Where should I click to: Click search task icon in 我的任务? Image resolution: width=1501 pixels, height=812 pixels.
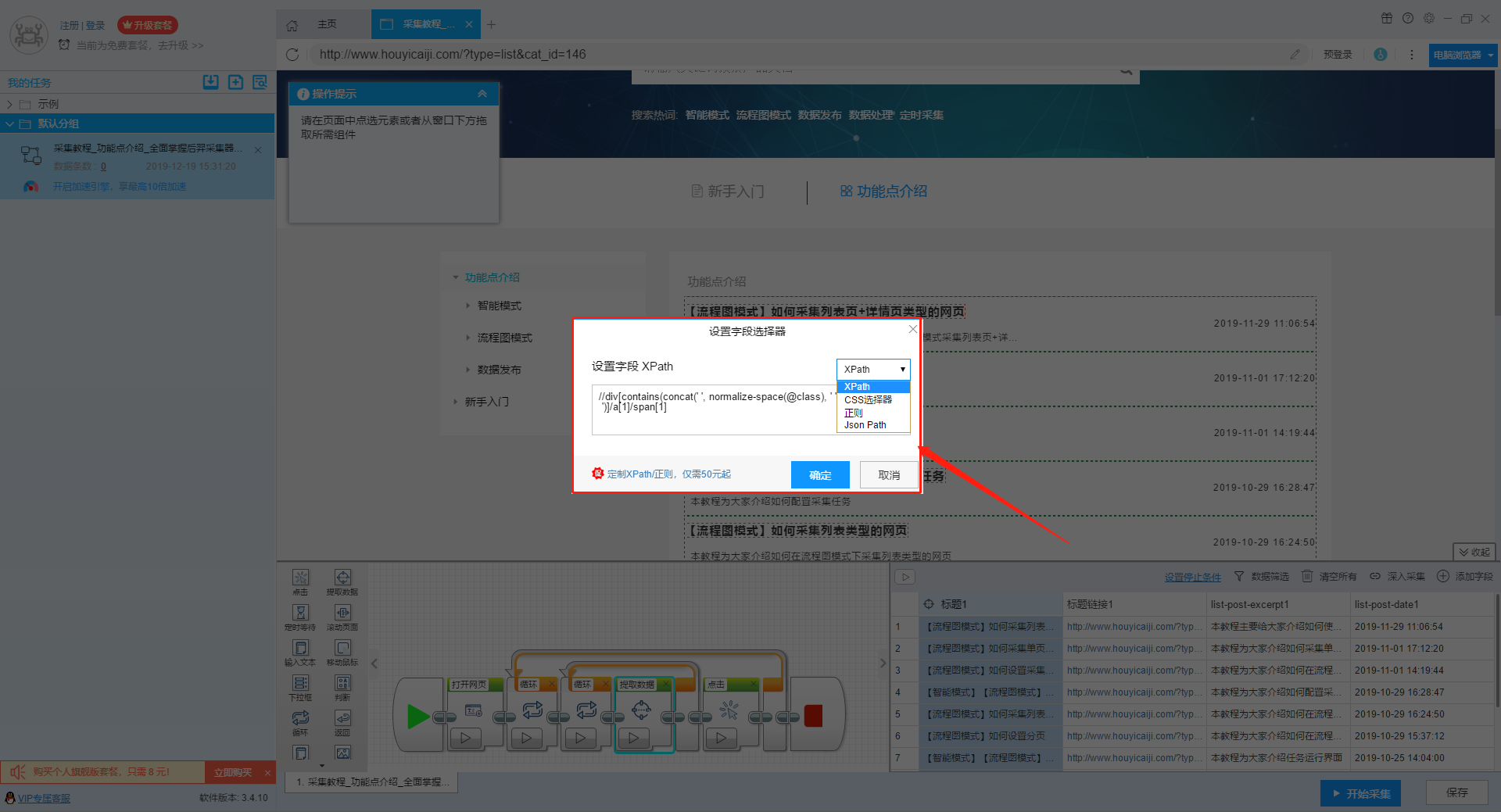pos(260,82)
